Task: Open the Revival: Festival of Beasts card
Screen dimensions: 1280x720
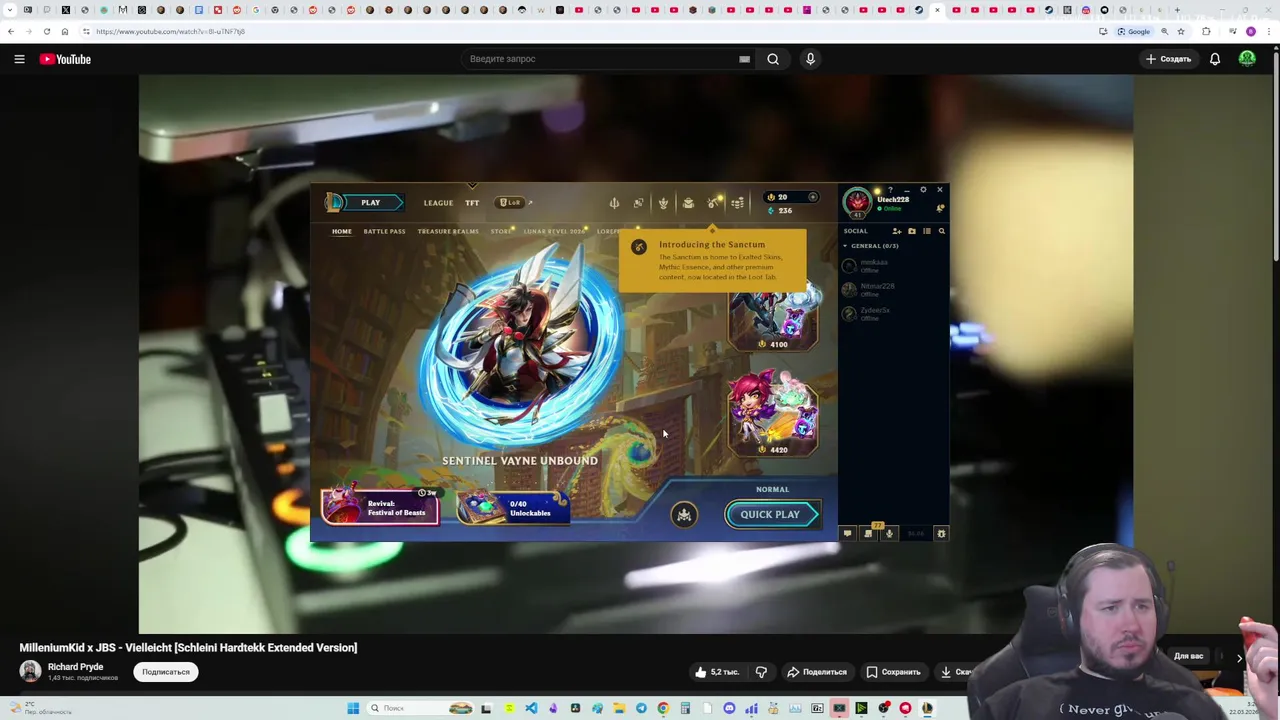Action: [380, 507]
